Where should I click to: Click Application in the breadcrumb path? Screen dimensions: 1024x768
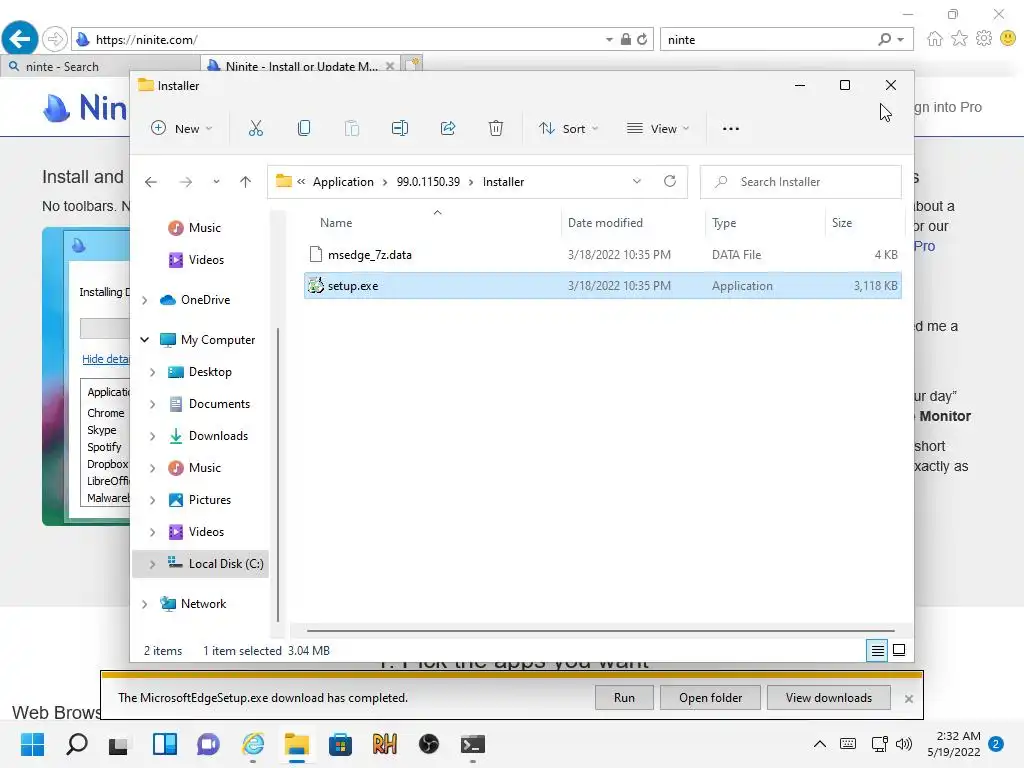point(343,182)
